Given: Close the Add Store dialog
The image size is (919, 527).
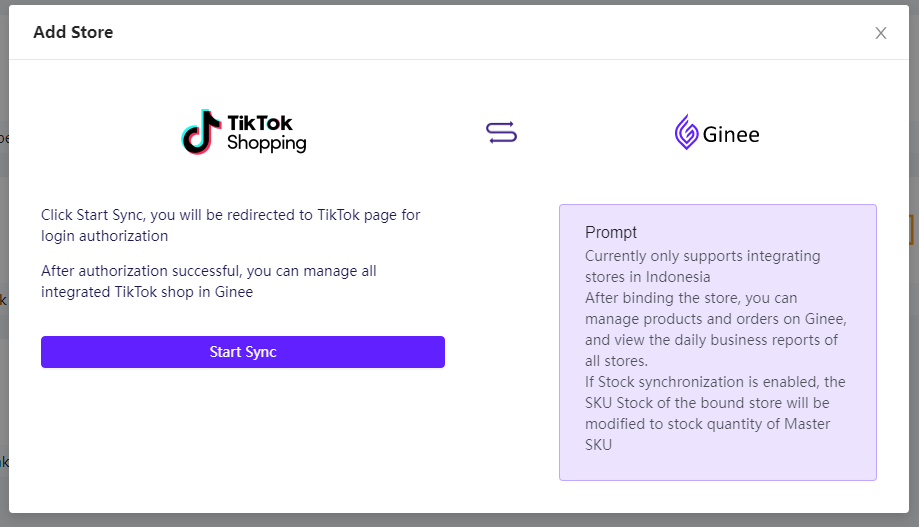Looking at the screenshot, I should [x=880, y=33].
